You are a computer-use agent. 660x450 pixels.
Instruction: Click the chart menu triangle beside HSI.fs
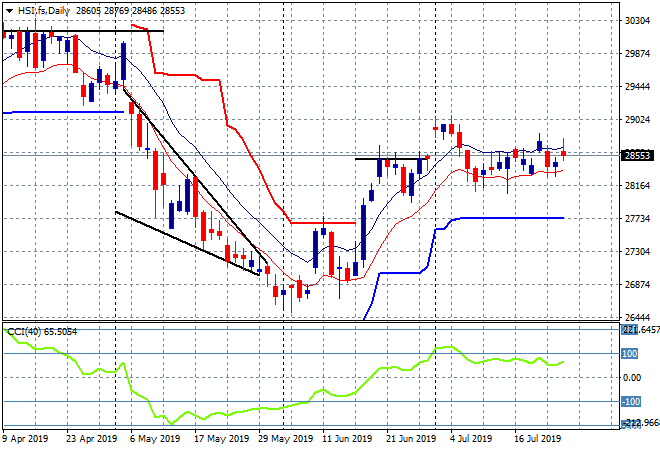click(9, 8)
